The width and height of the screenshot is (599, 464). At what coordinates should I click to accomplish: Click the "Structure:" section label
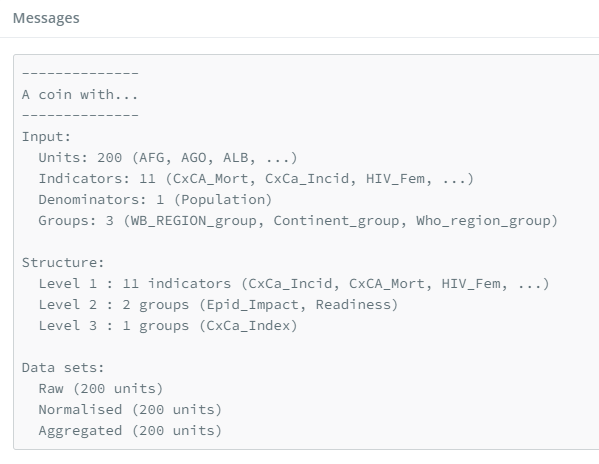(63, 263)
